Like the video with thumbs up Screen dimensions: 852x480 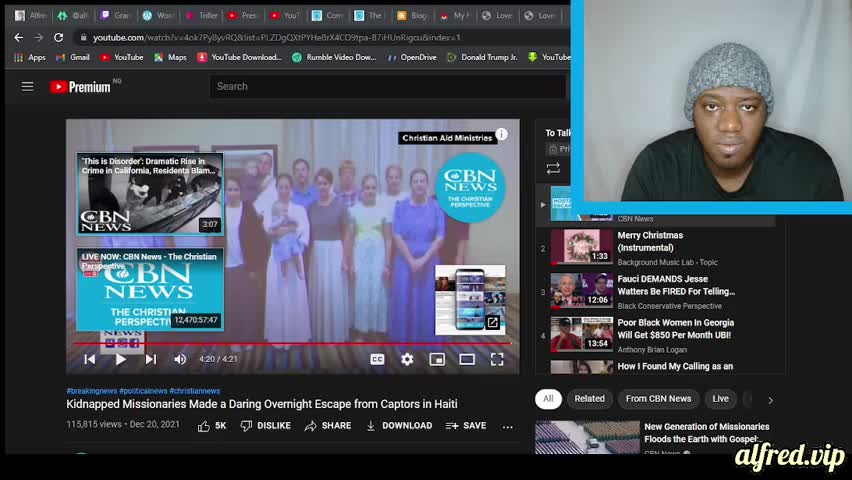tap(212, 426)
